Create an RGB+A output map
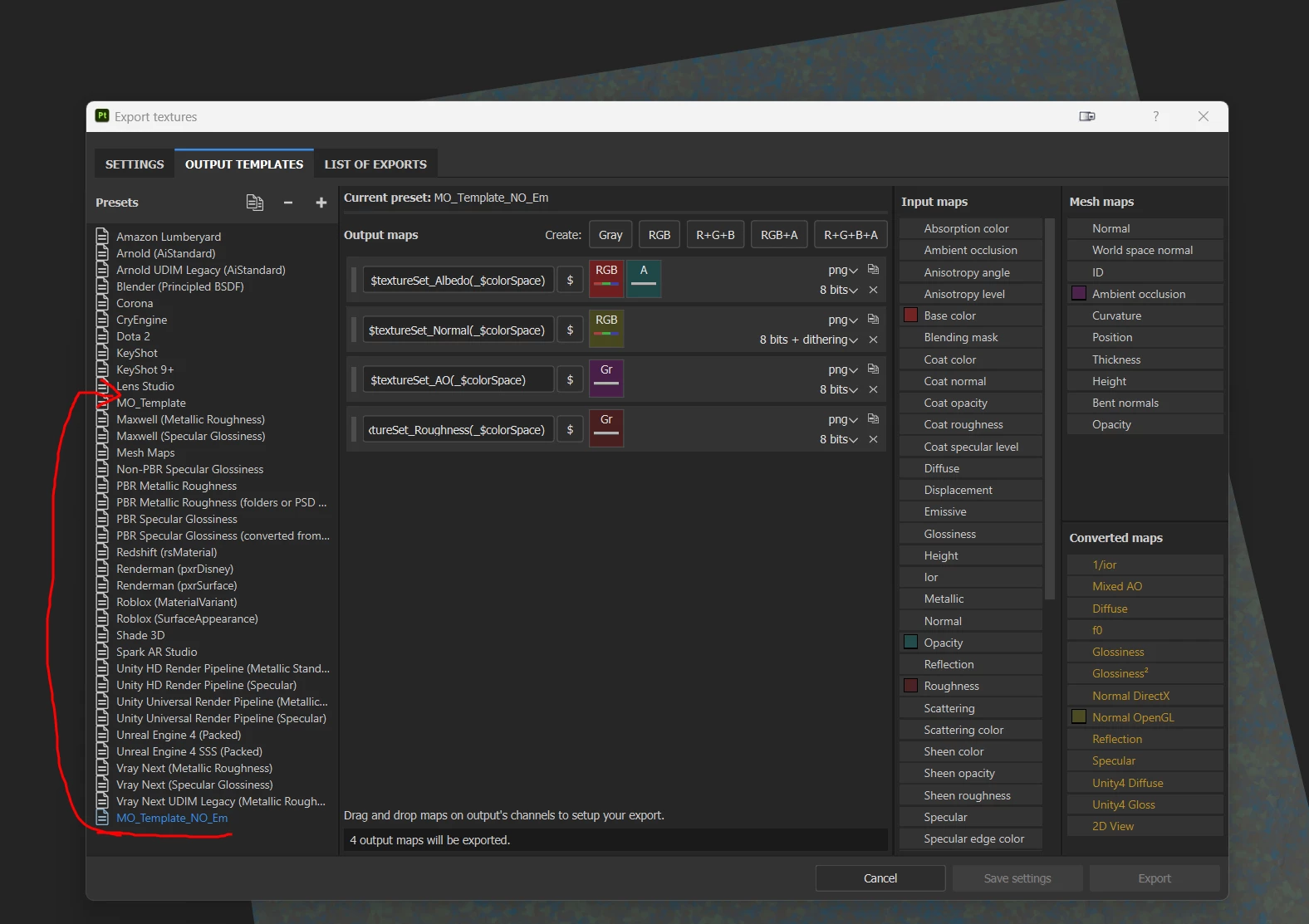 pos(779,235)
